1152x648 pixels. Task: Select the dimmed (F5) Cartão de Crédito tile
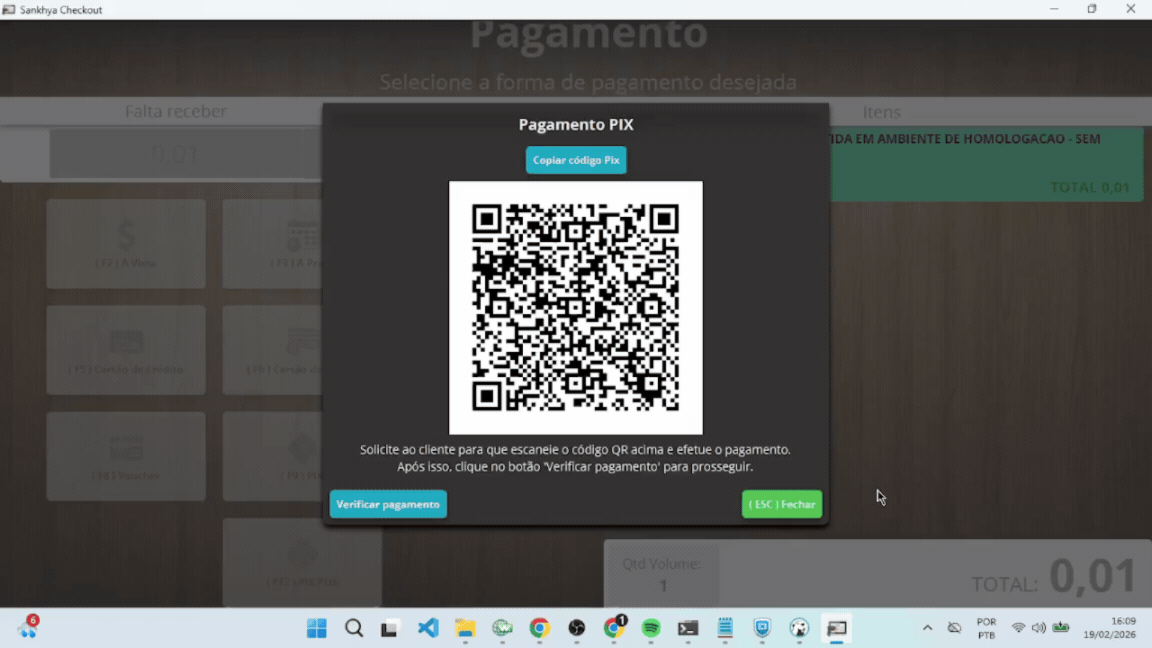point(126,350)
